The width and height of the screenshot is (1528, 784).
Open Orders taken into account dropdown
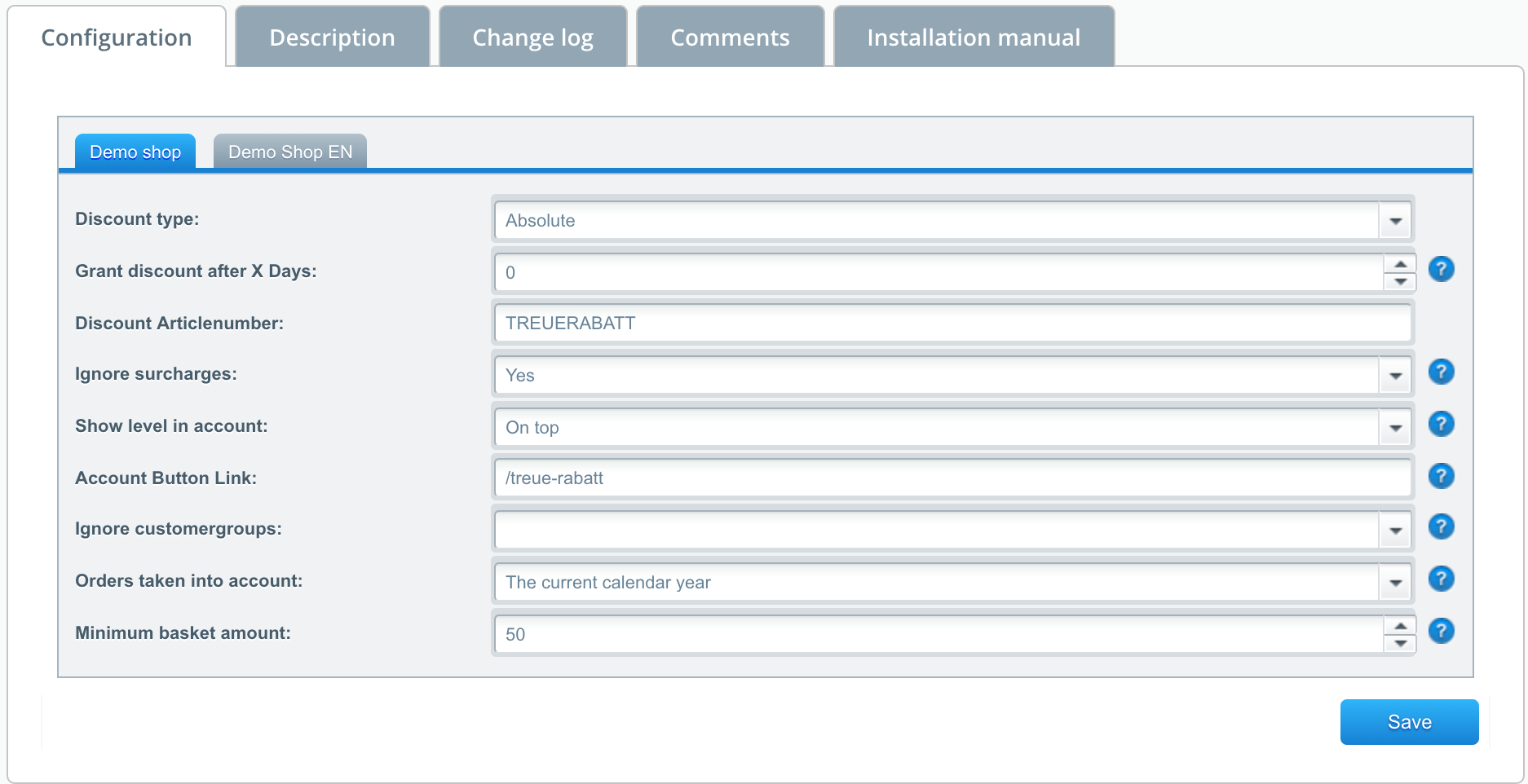[1395, 583]
